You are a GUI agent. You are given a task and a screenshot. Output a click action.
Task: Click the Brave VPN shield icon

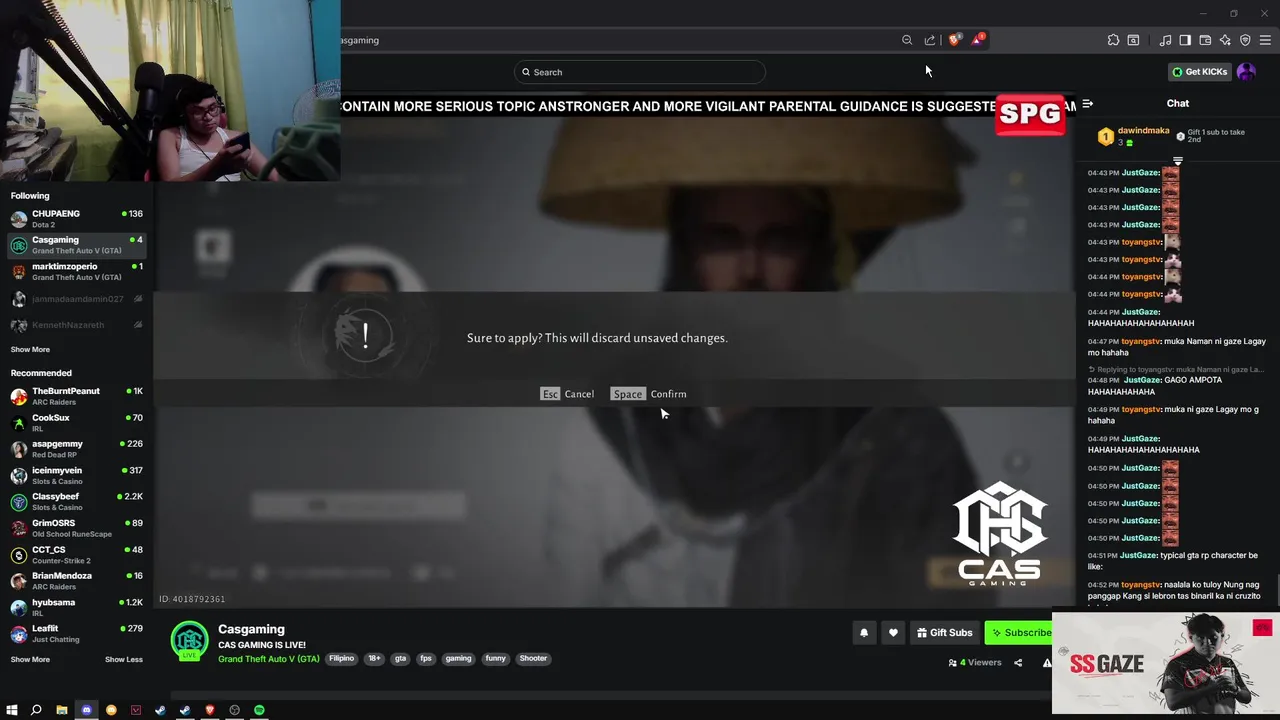[x=1245, y=40]
